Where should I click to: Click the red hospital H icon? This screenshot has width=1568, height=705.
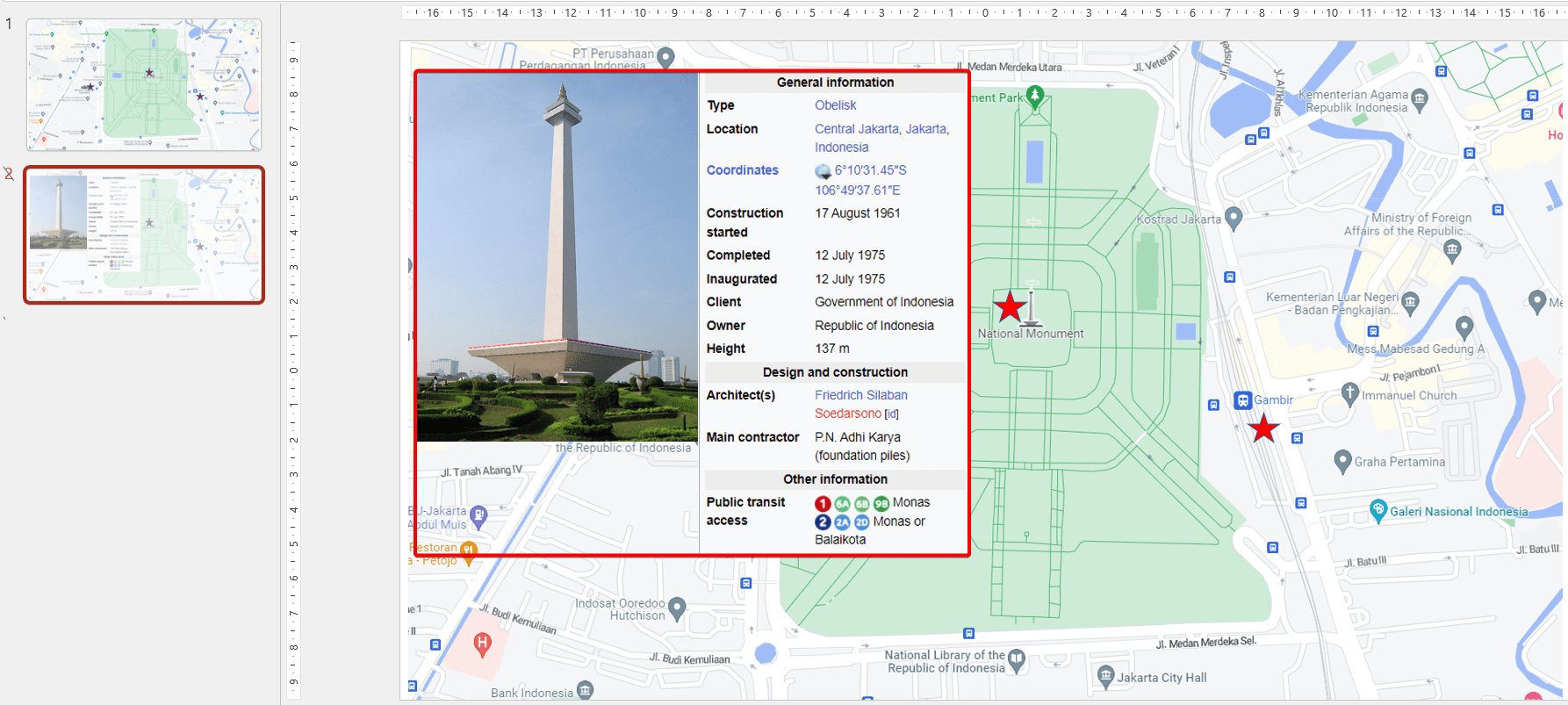(482, 644)
